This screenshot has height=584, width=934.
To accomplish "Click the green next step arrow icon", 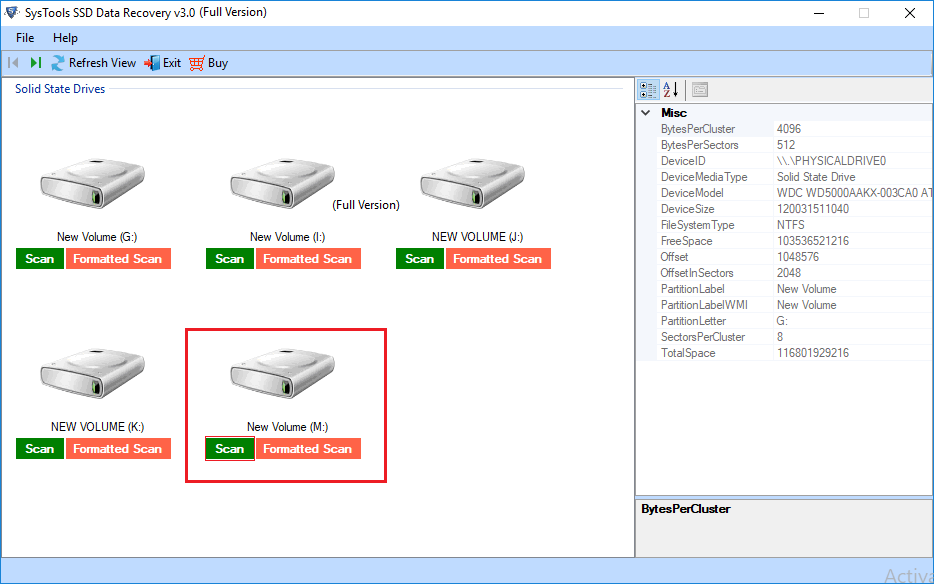I will (35, 63).
